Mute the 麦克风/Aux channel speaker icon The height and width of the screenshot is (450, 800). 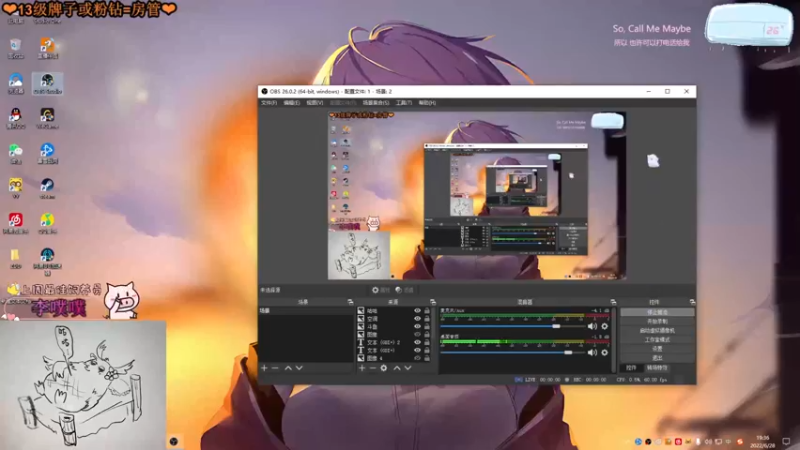592,326
